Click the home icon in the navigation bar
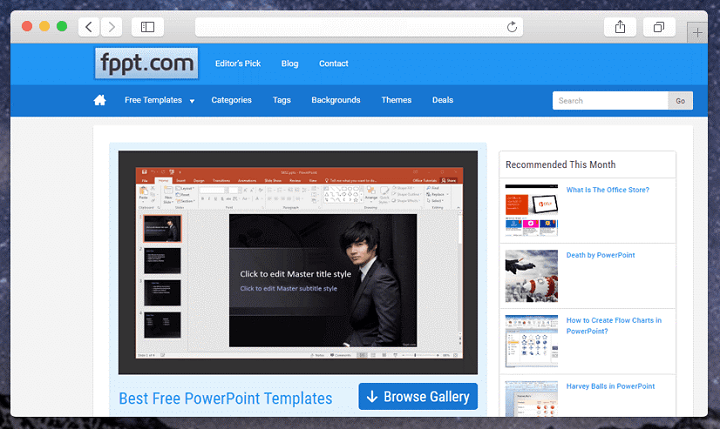The width and height of the screenshot is (720, 429). coord(100,100)
